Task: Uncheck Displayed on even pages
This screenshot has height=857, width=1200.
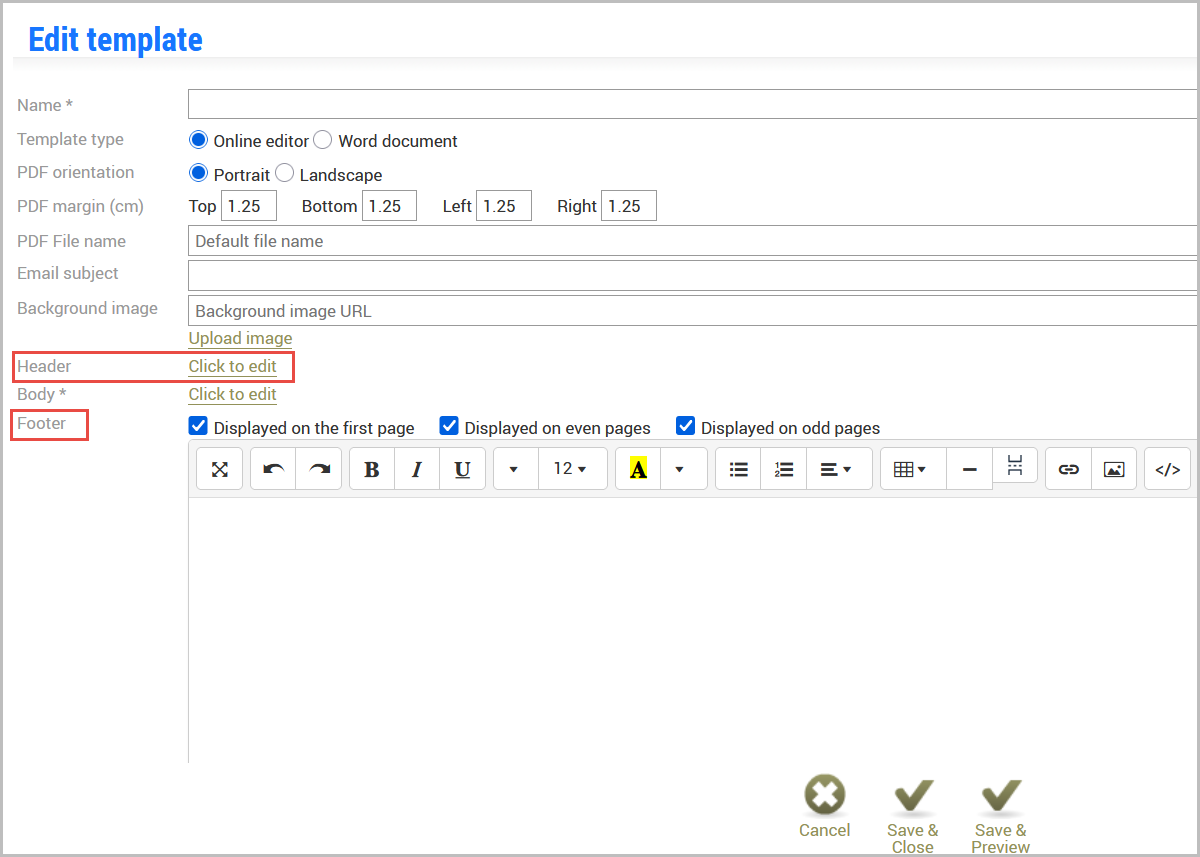Action: (449, 426)
